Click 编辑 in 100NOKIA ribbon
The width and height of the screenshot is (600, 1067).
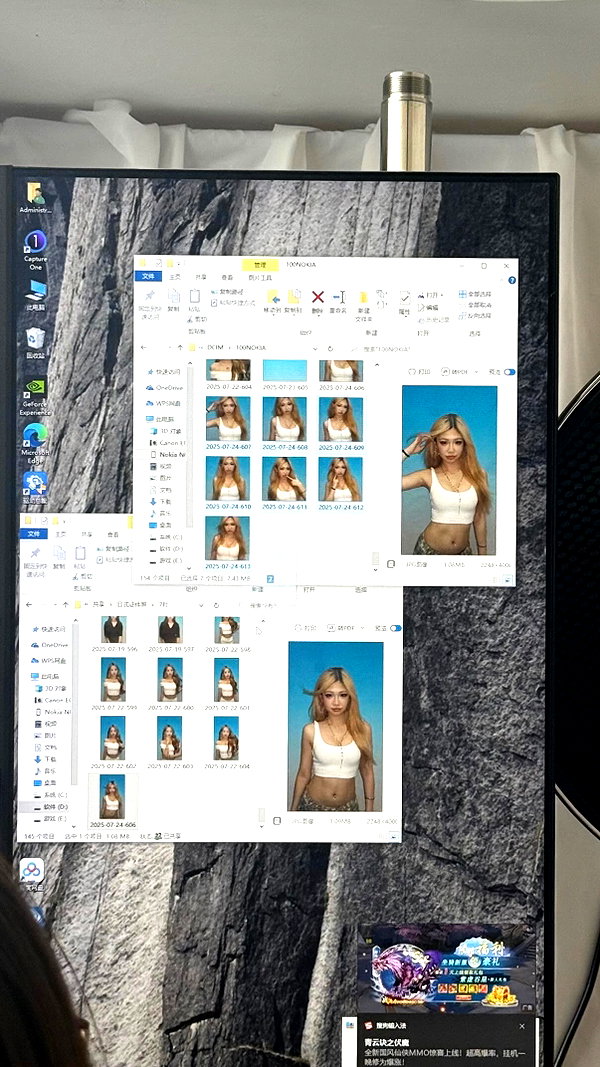tap(428, 307)
